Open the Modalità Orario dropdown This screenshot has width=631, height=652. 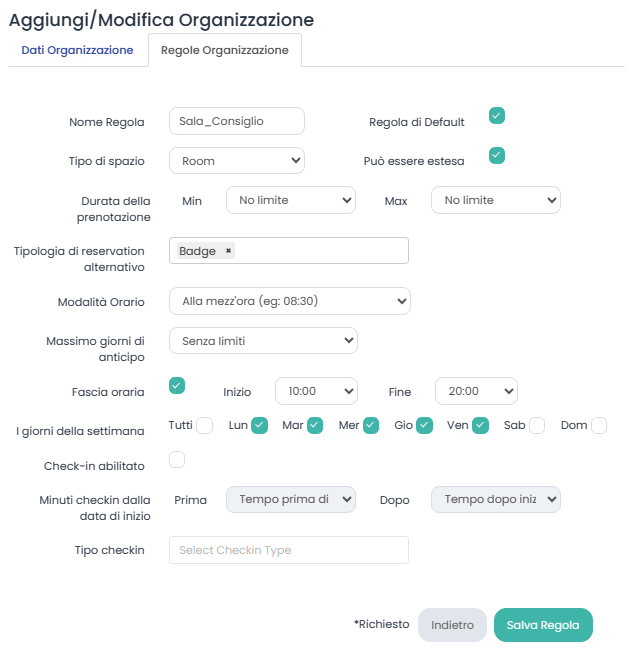point(290,300)
